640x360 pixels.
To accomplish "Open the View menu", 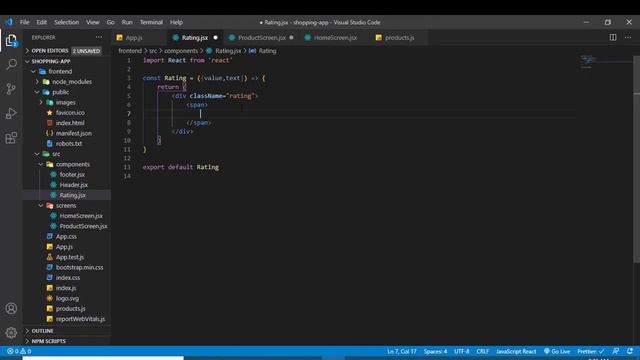I will [93, 22].
